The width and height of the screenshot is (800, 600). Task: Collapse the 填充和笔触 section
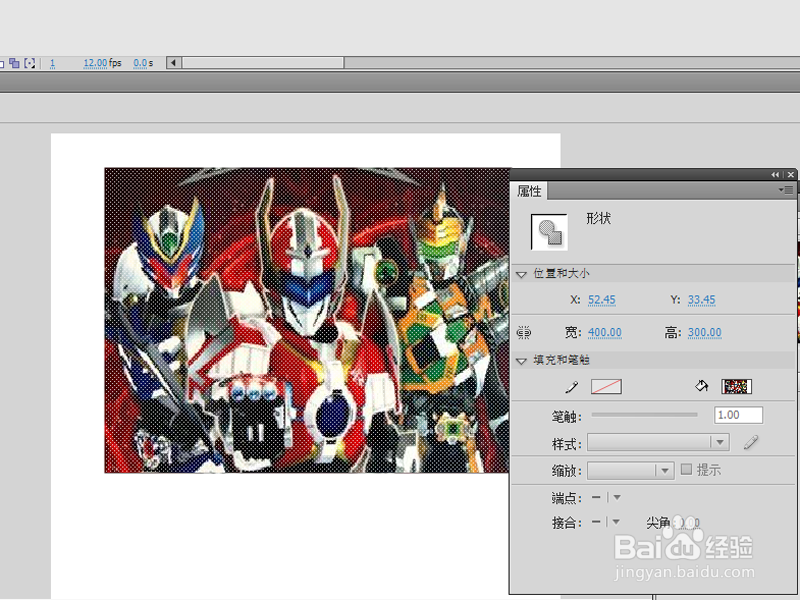tap(521, 361)
